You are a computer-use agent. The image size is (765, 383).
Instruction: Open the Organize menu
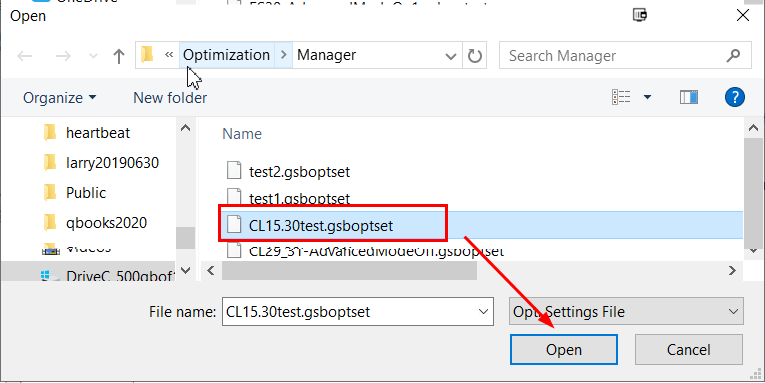tap(60, 98)
